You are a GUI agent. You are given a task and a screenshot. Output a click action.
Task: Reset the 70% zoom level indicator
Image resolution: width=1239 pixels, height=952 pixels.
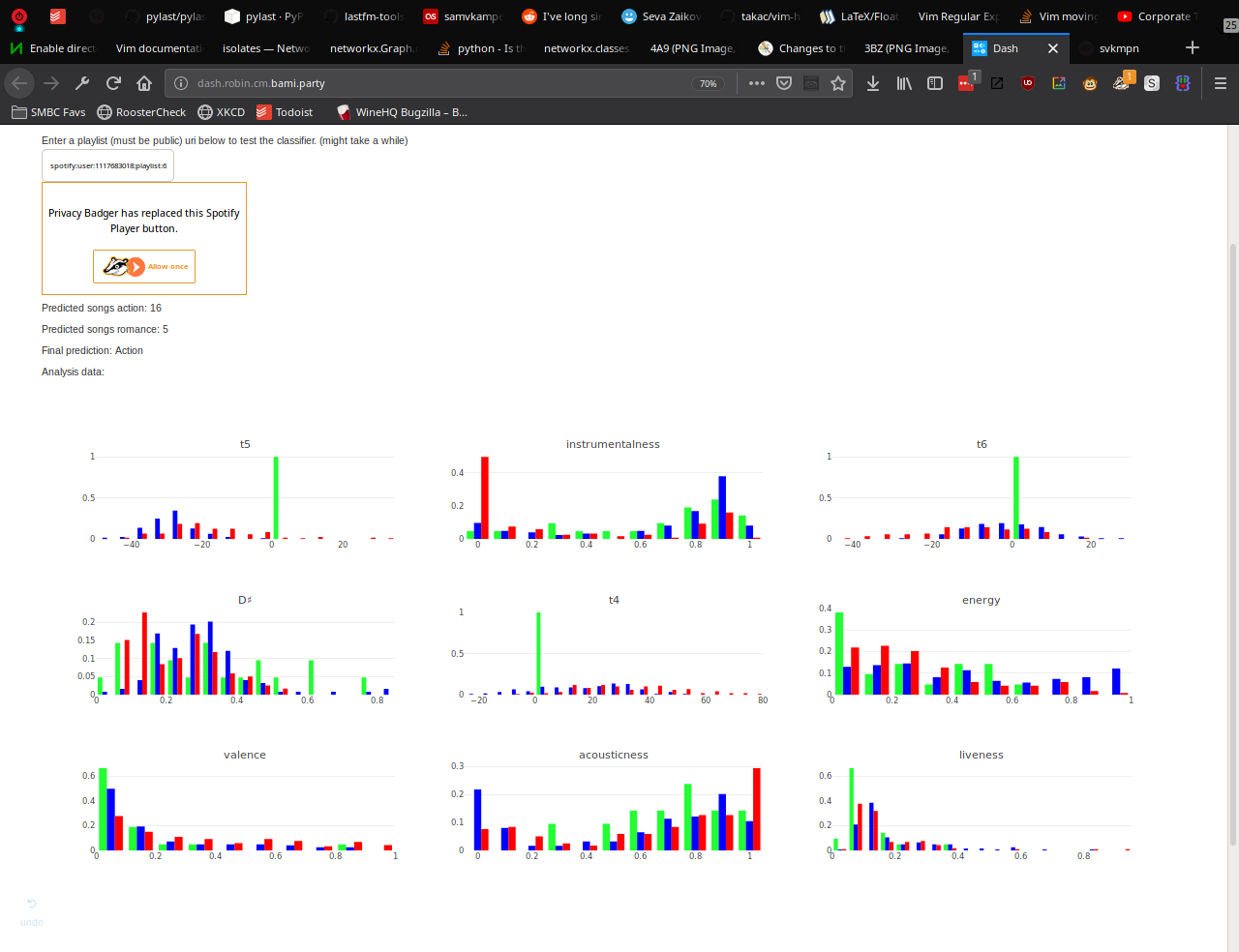(708, 83)
